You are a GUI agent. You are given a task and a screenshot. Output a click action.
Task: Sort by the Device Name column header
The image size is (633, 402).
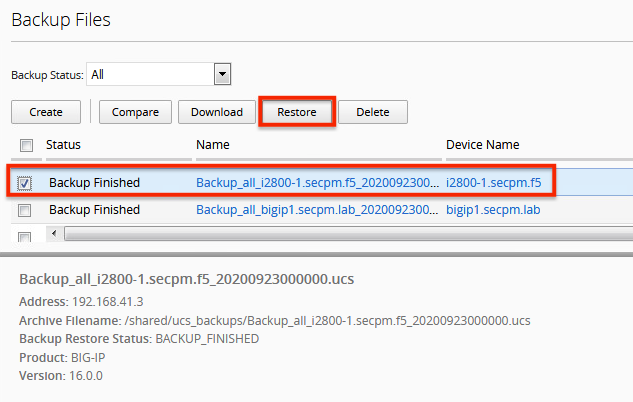[x=482, y=145]
